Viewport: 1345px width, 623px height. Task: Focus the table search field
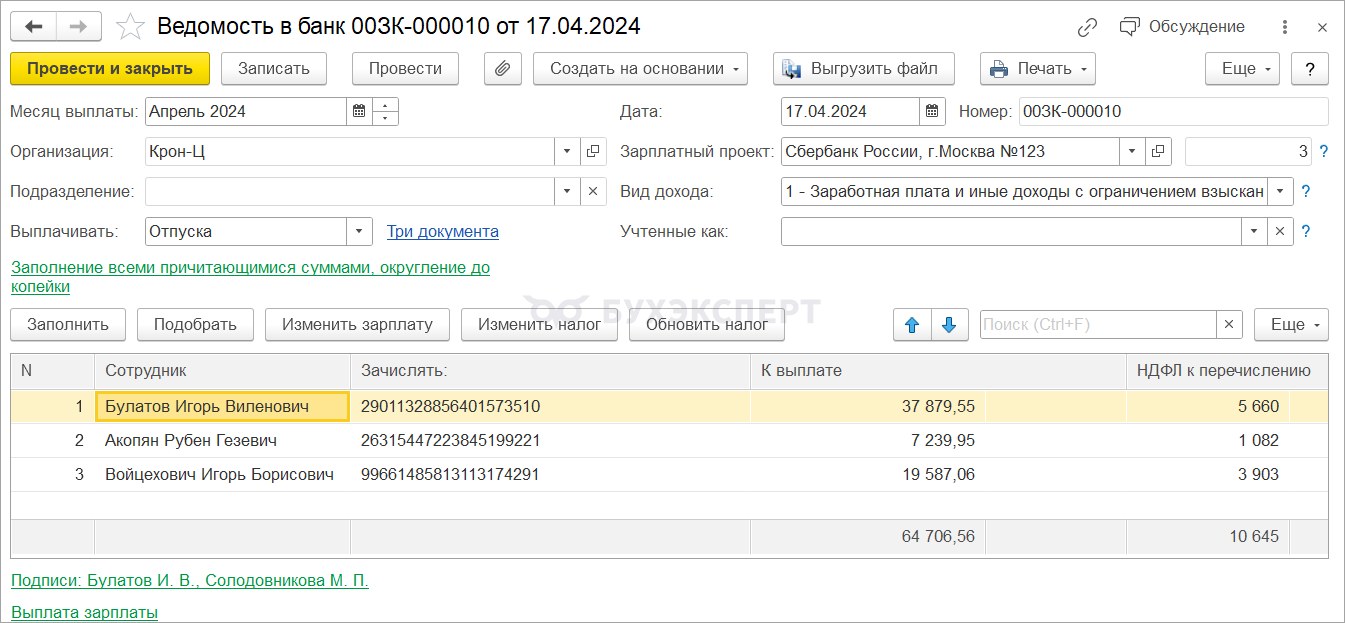(x=1097, y=325)
